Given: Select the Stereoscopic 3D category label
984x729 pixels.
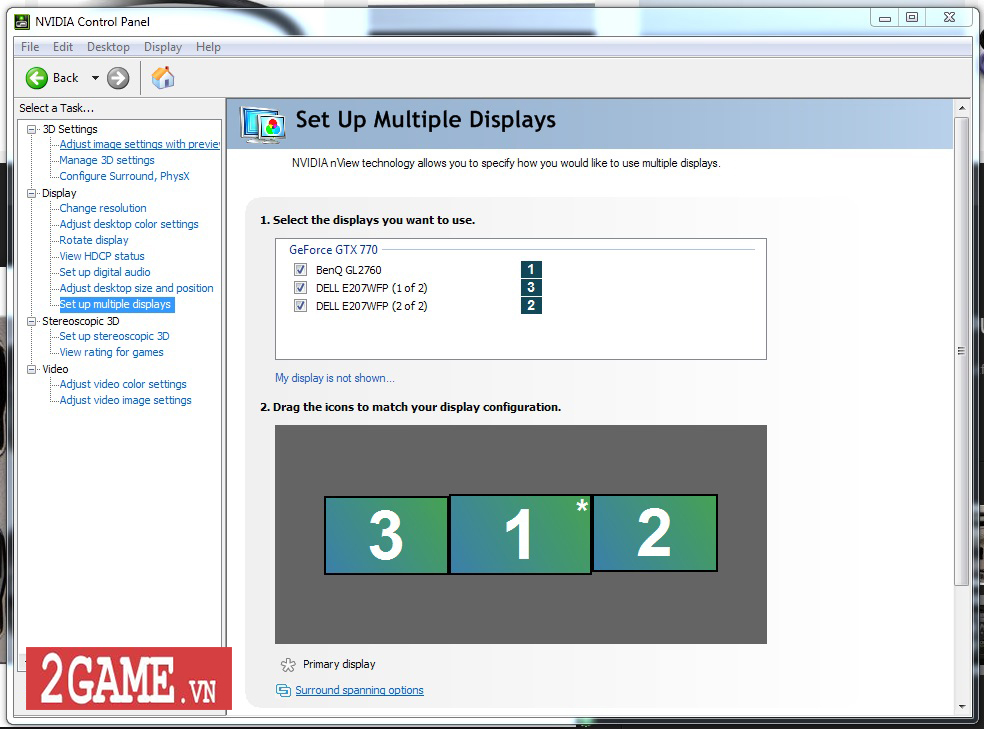Looking at the screenshot, I should pyautogui.click(x=80, y=321).
